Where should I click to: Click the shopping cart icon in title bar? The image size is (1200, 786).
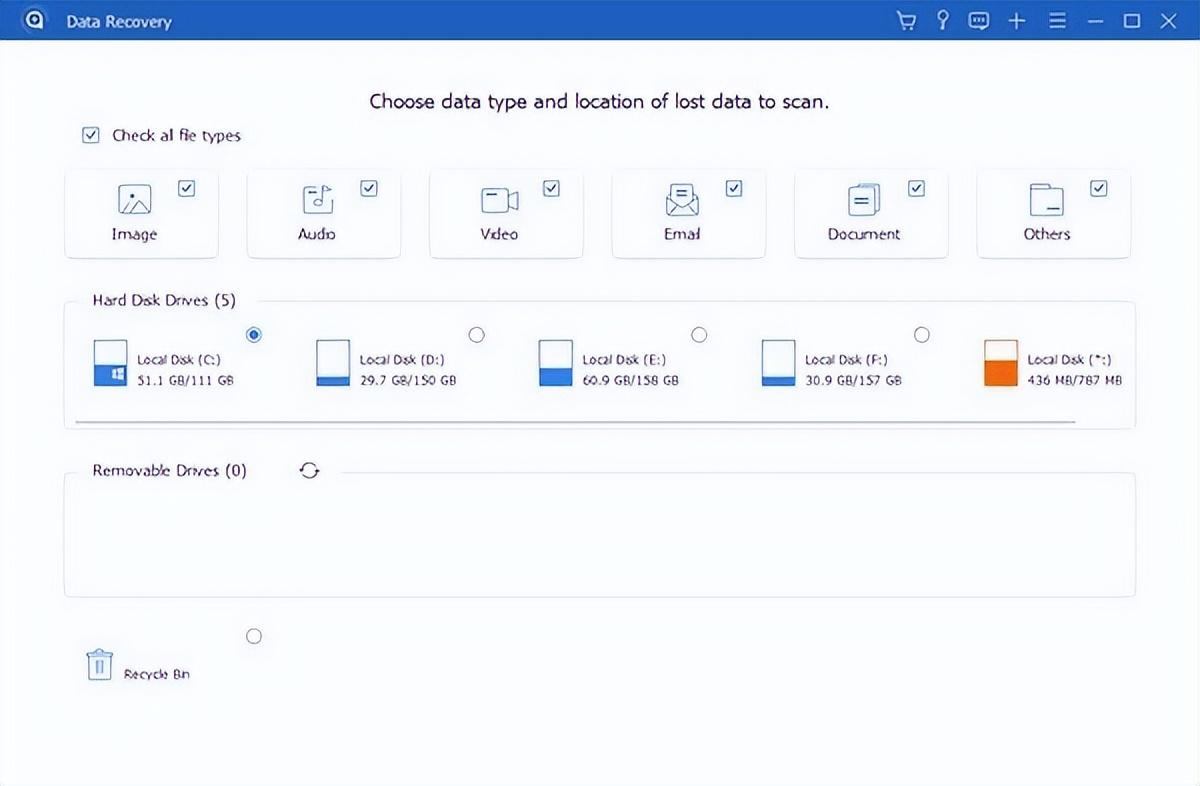[x=906, y=21]
